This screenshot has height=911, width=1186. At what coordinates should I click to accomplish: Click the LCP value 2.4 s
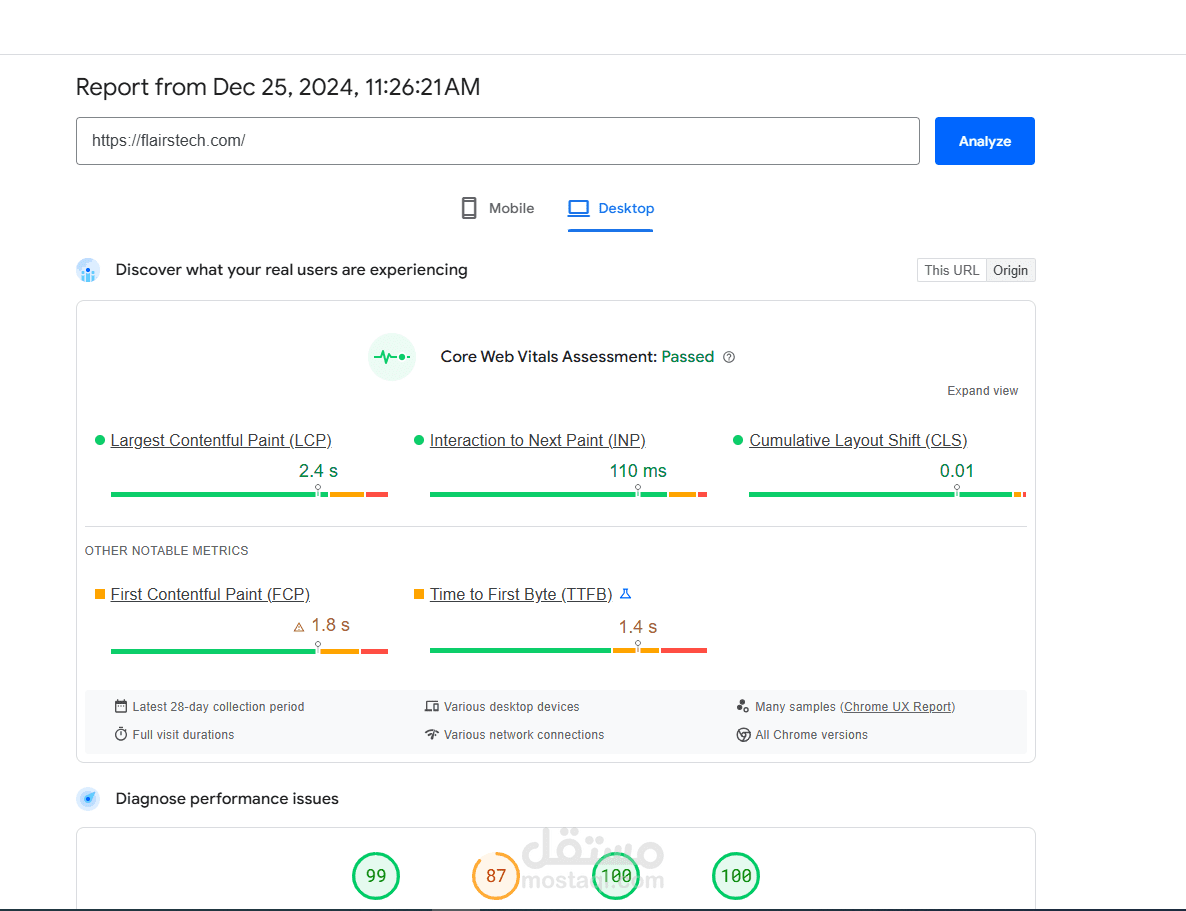click(318, 471)
